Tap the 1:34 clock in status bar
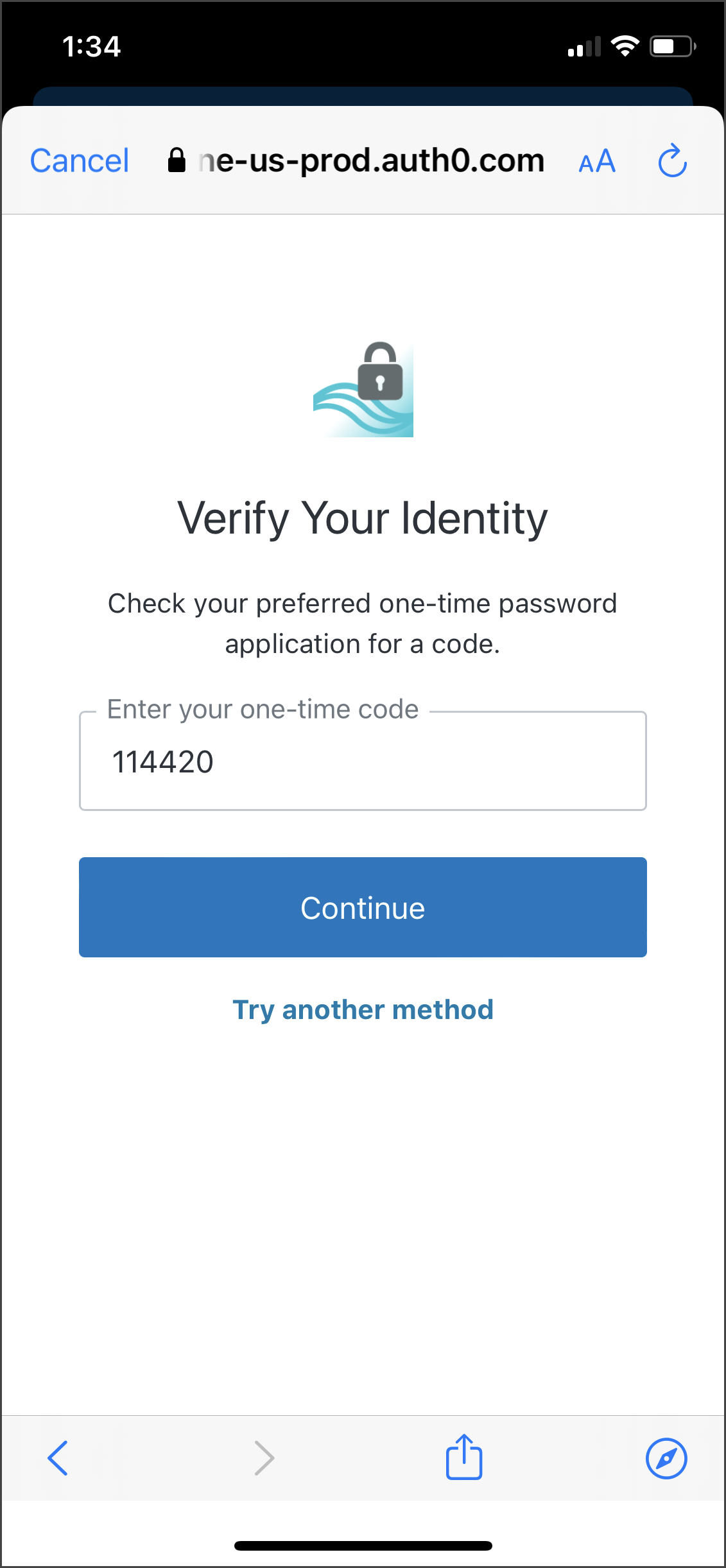 (91, 46)
